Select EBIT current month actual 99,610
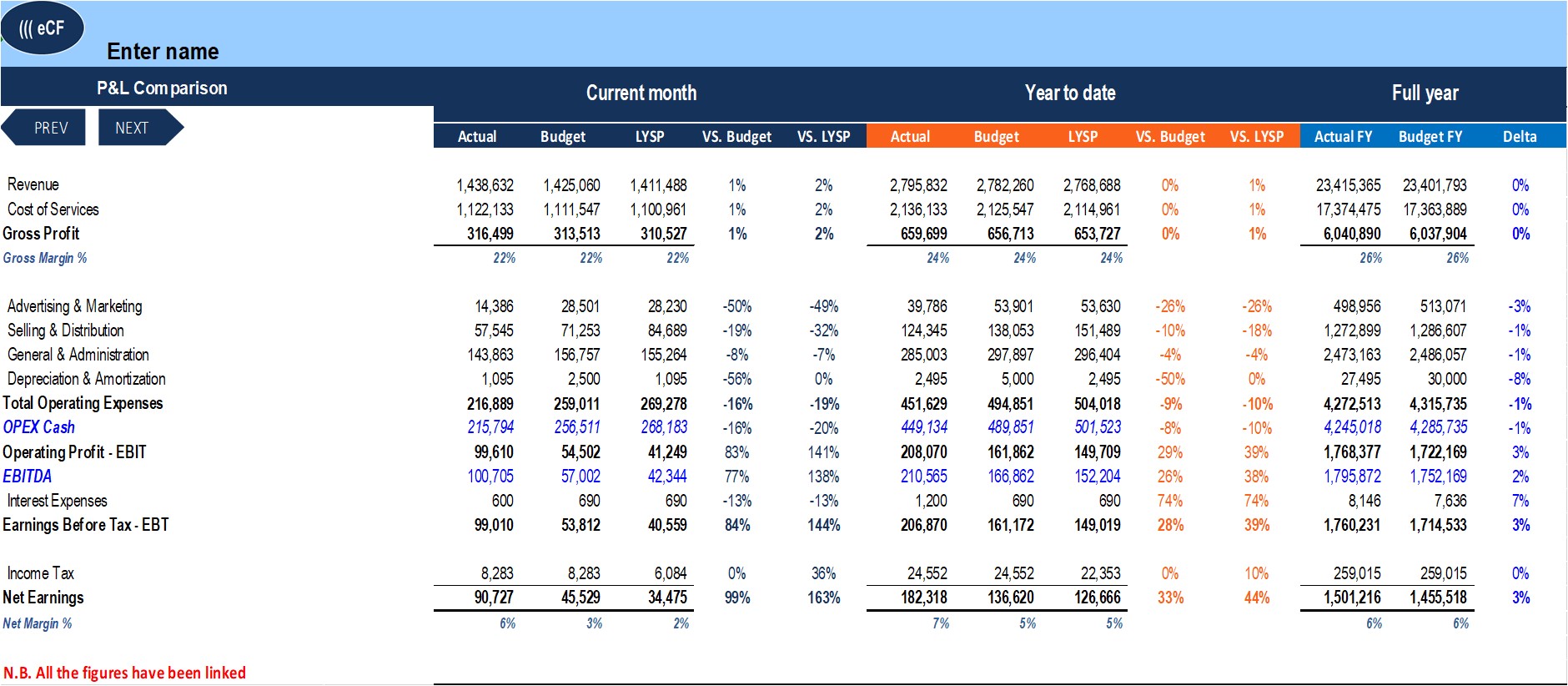The width and height of the screenshot is (1568, 686). tap(494, 452)
